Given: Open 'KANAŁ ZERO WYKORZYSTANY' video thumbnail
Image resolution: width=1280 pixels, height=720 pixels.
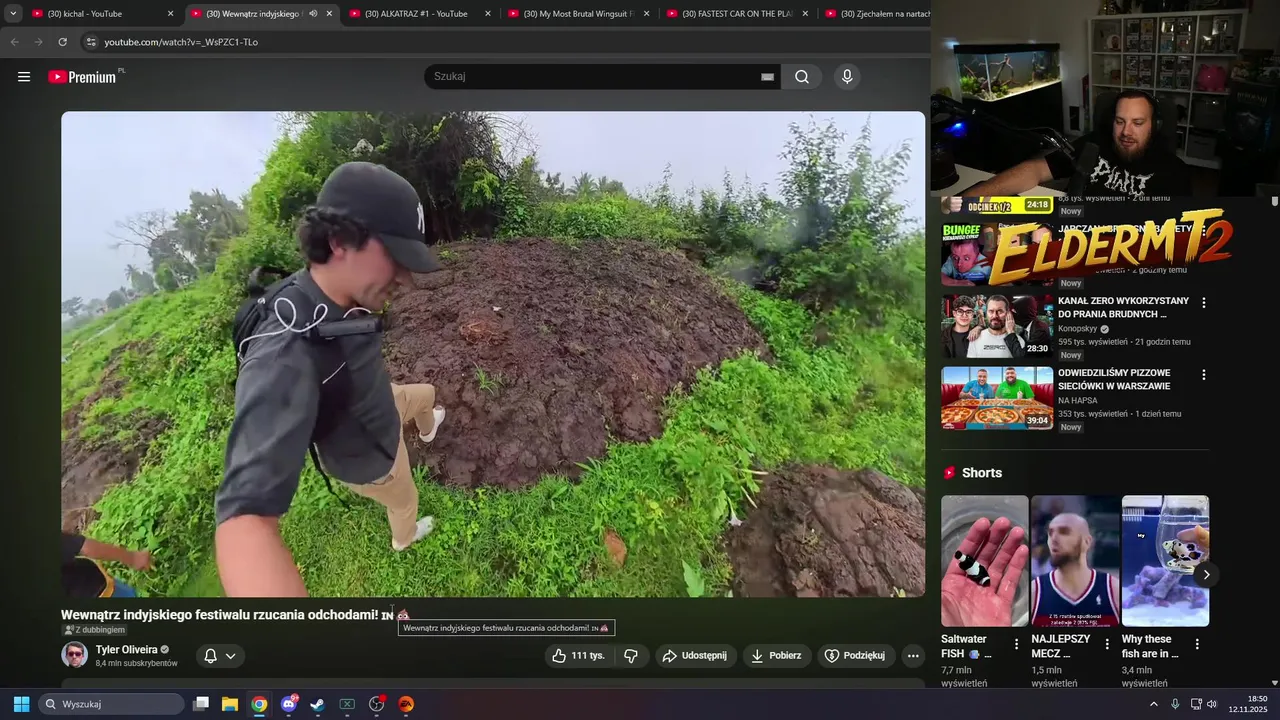Looking at the screenshot, I should click(997, 326).
